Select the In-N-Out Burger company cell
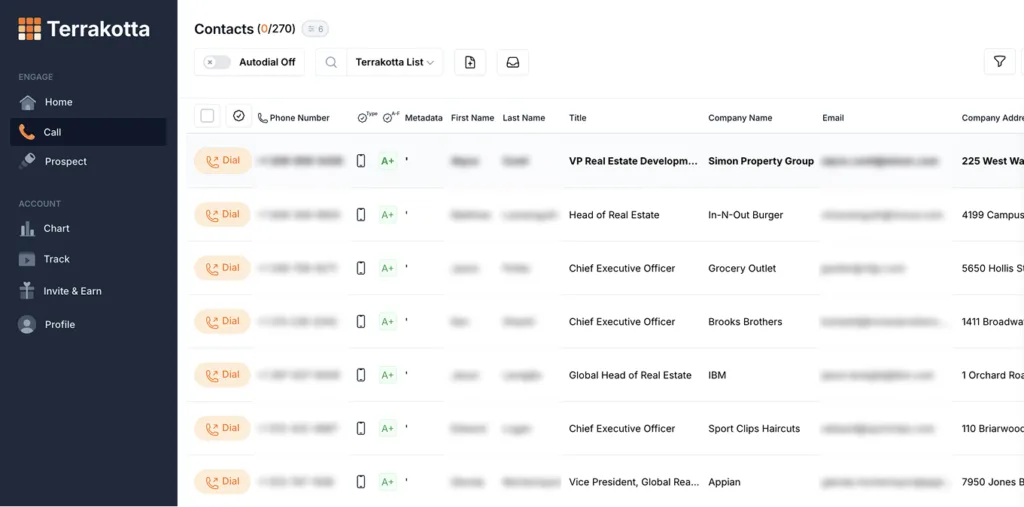The image size is (1024, 507). pyautogui.click(x=745, y=215)
